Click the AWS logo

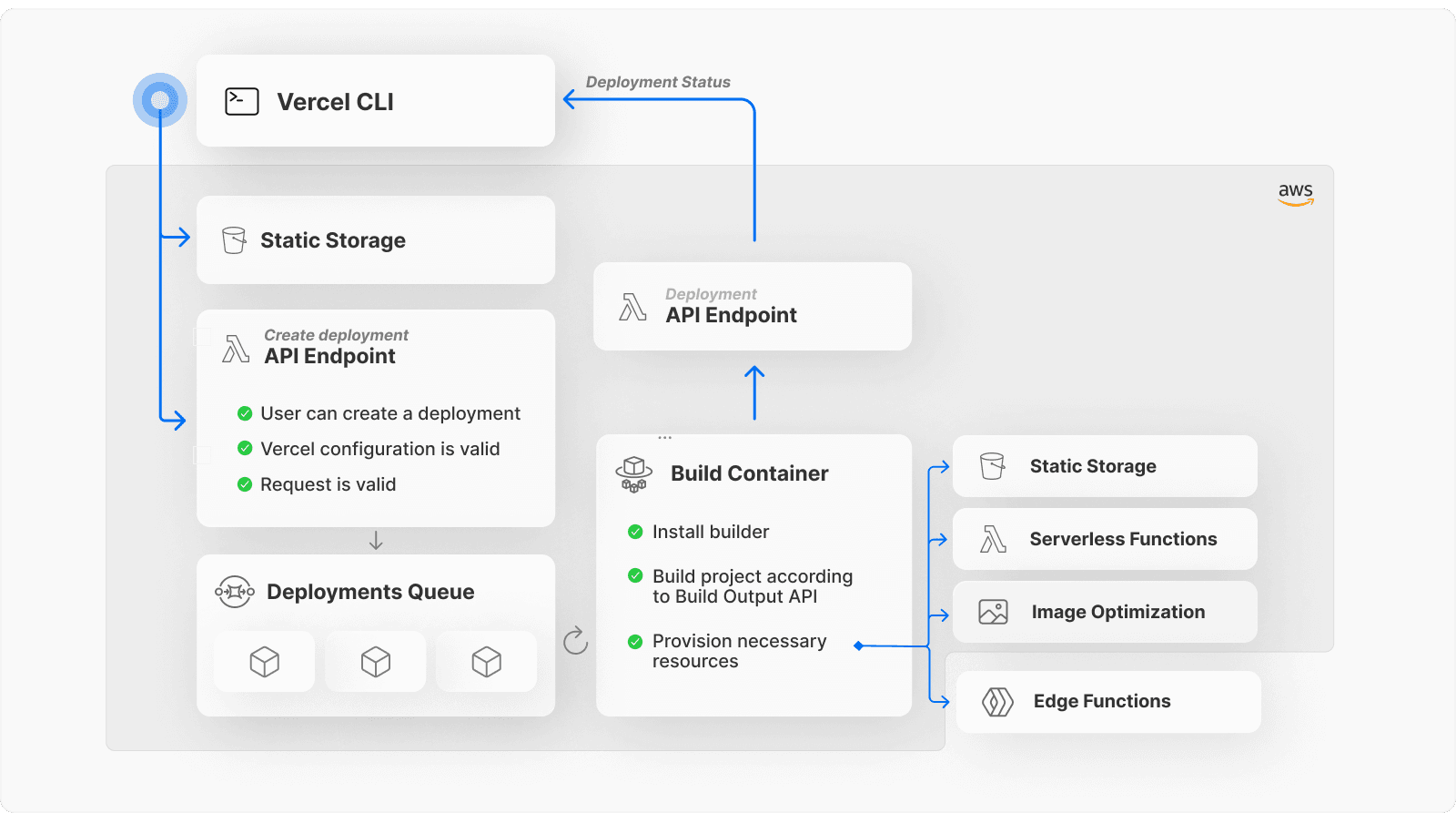click(1295, 194)
